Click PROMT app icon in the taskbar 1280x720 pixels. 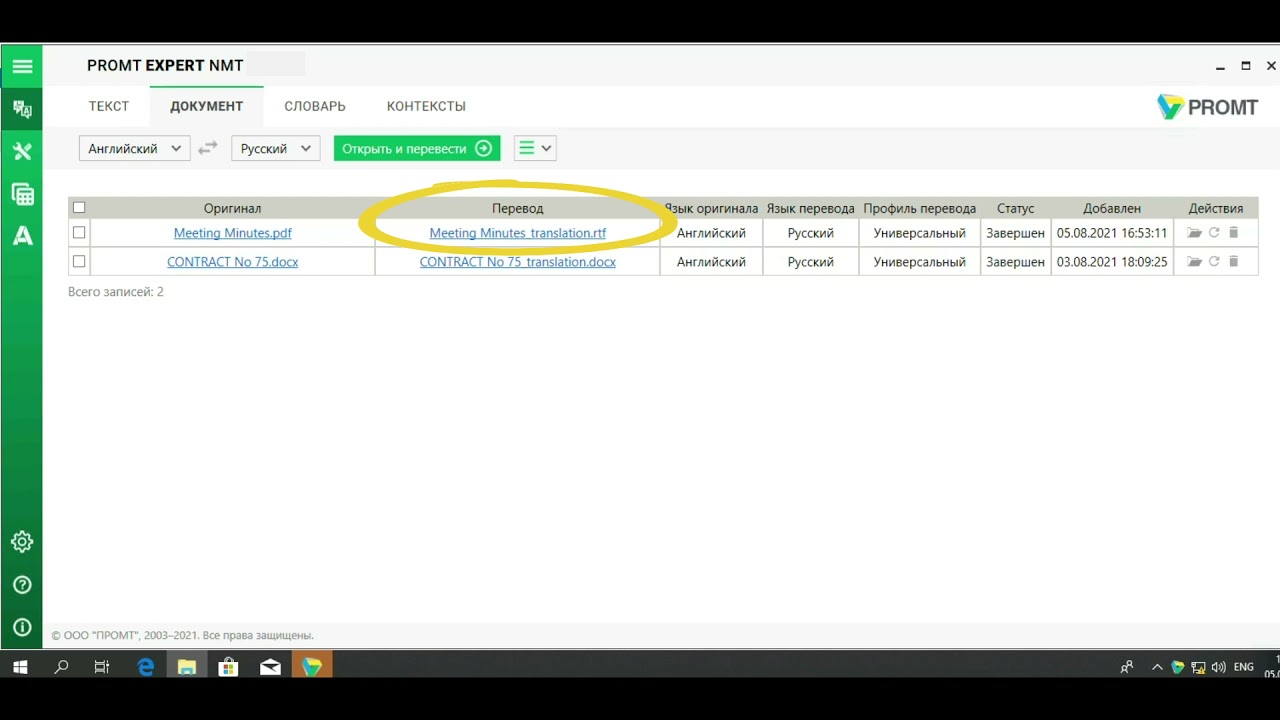click(x=312, y=667)
